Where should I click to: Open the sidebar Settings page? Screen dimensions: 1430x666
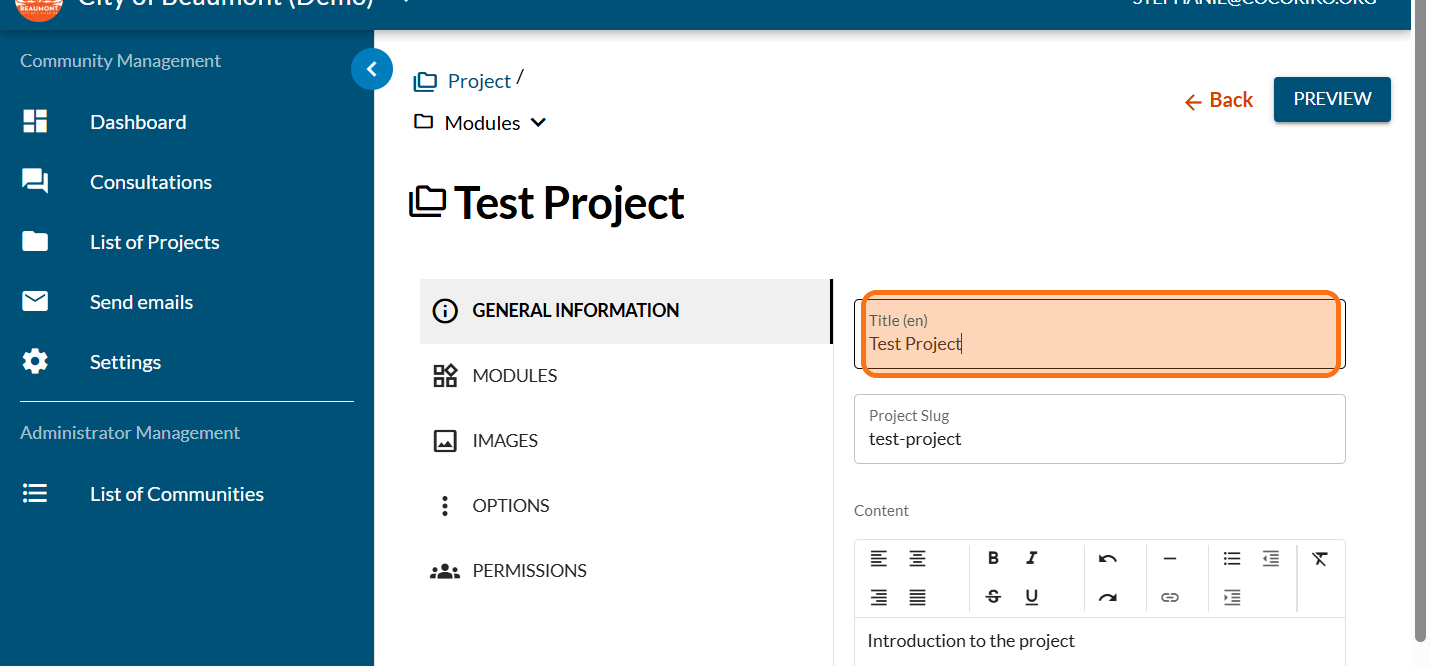[125, 362]
